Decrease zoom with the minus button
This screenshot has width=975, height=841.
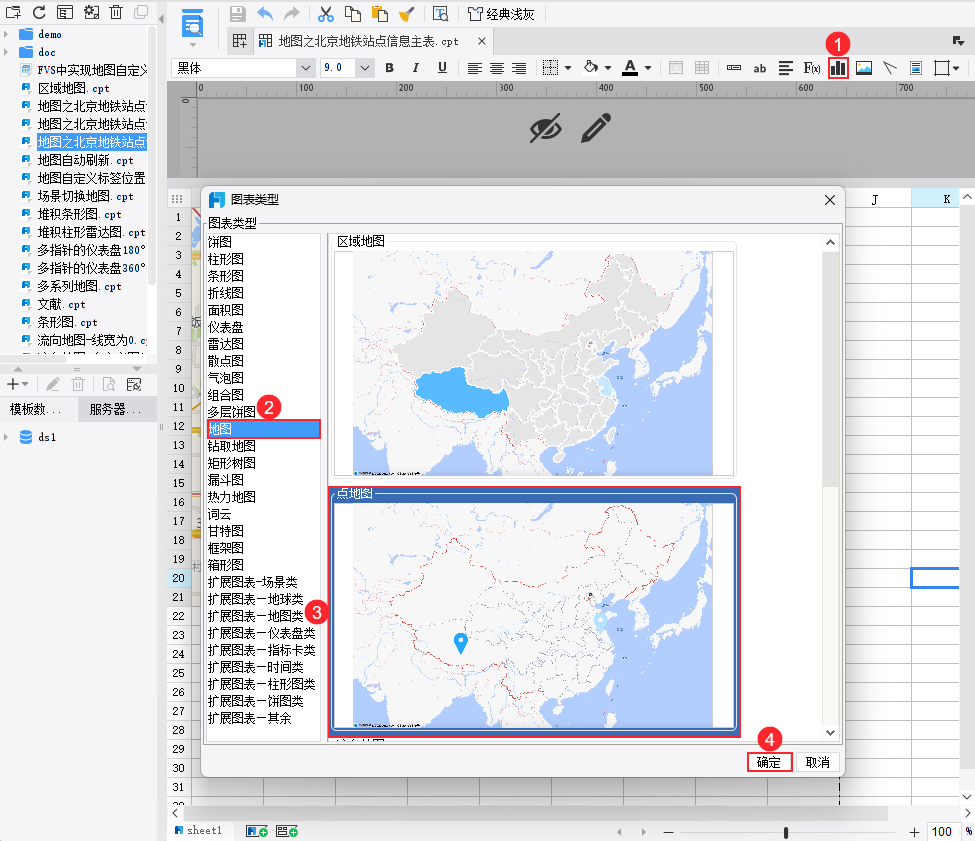tap(668, 832)
